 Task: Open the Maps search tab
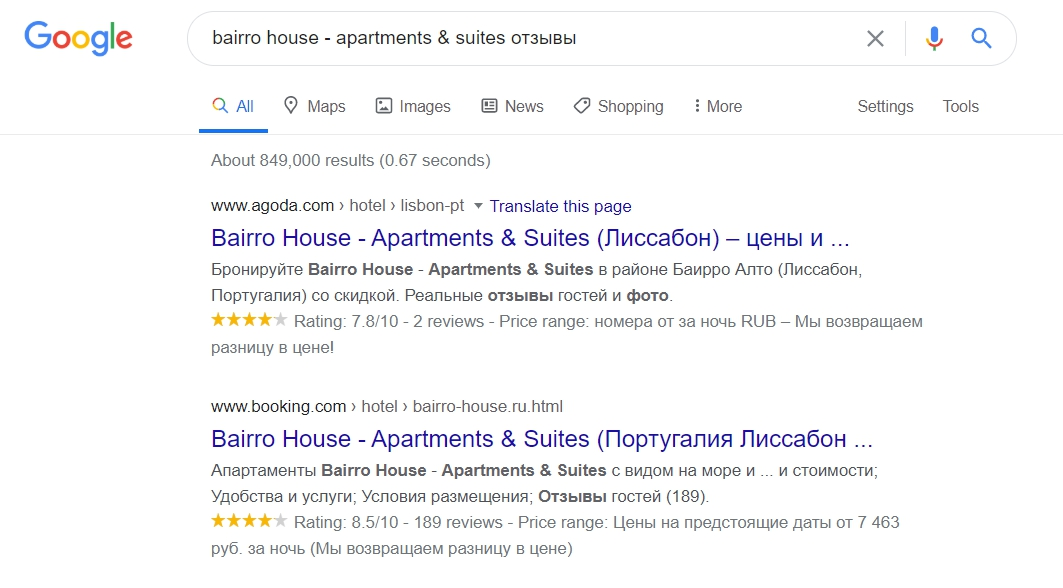click(314, 107)
